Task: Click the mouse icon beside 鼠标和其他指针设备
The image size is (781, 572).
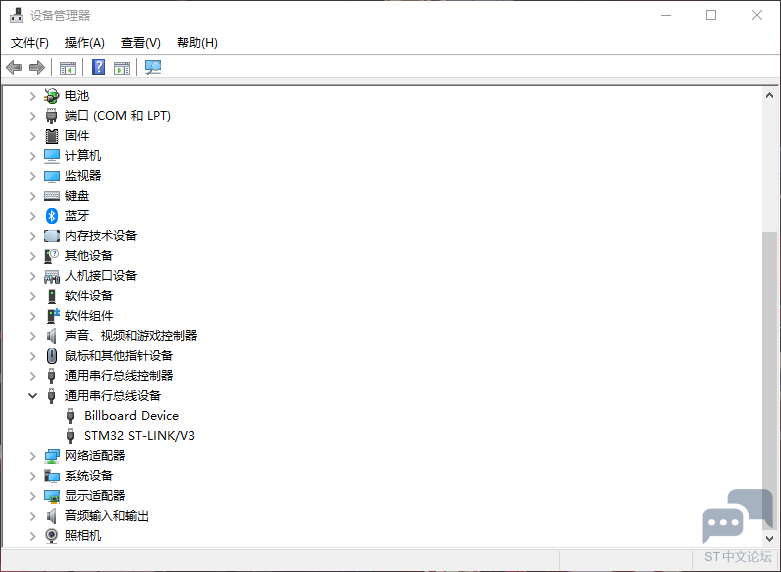Action: coord(51,356)
